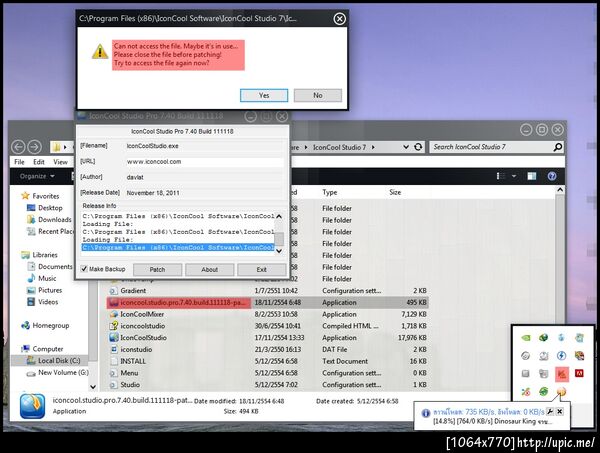The image size is (600, 453).
Task: Expand the arrow after IconCool Studio 7 breadcrumb
Action: pos(373,147)
